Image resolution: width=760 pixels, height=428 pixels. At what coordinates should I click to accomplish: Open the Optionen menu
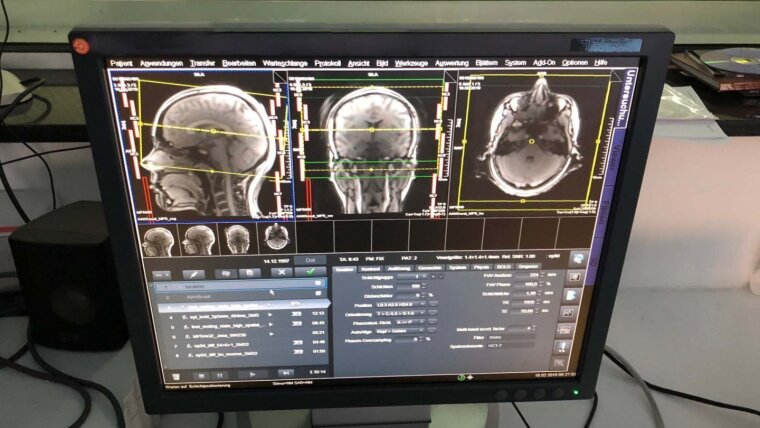(575, 63)
